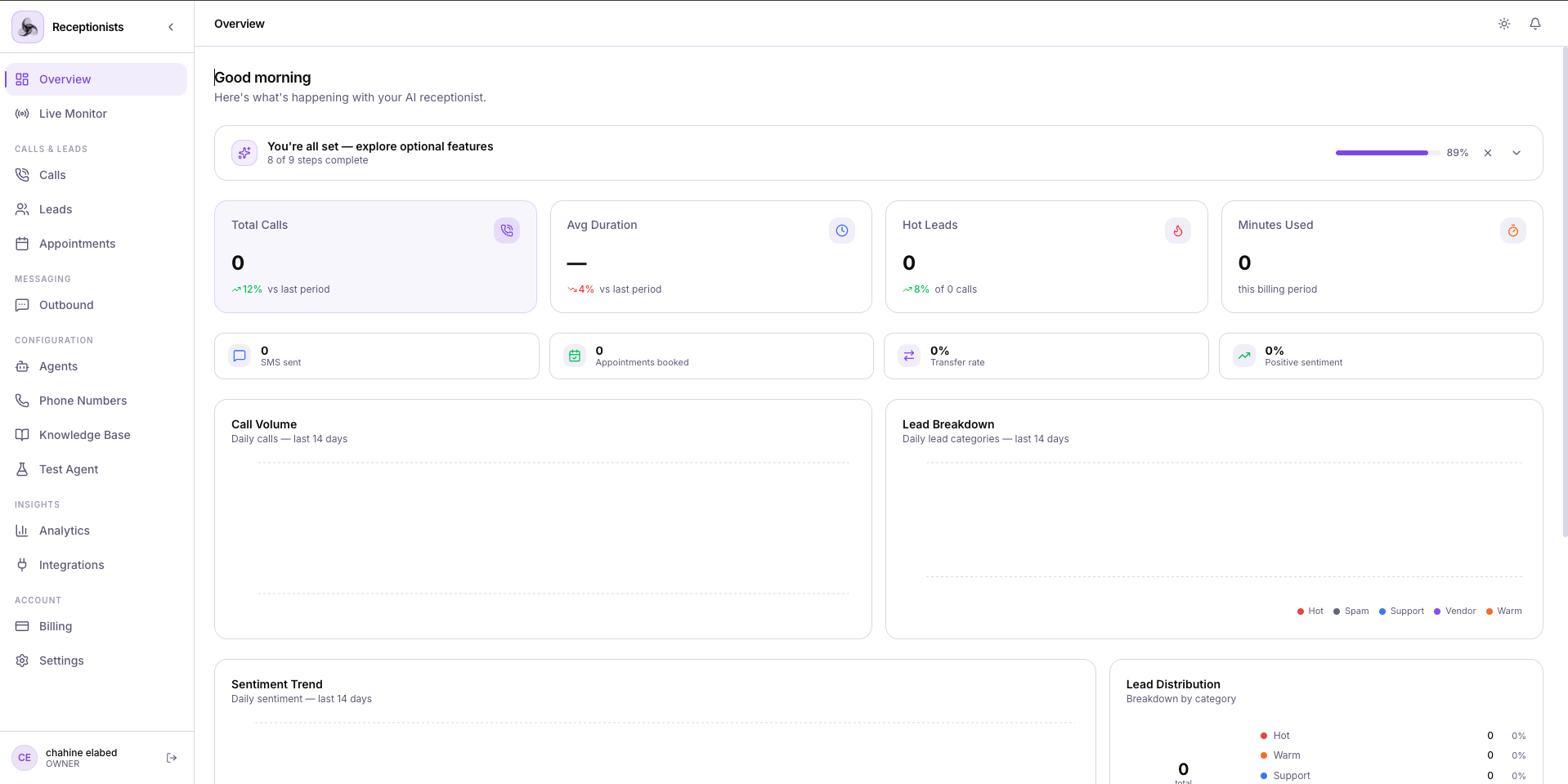Expand the optional features checklist

click(x=1516, y=153)
